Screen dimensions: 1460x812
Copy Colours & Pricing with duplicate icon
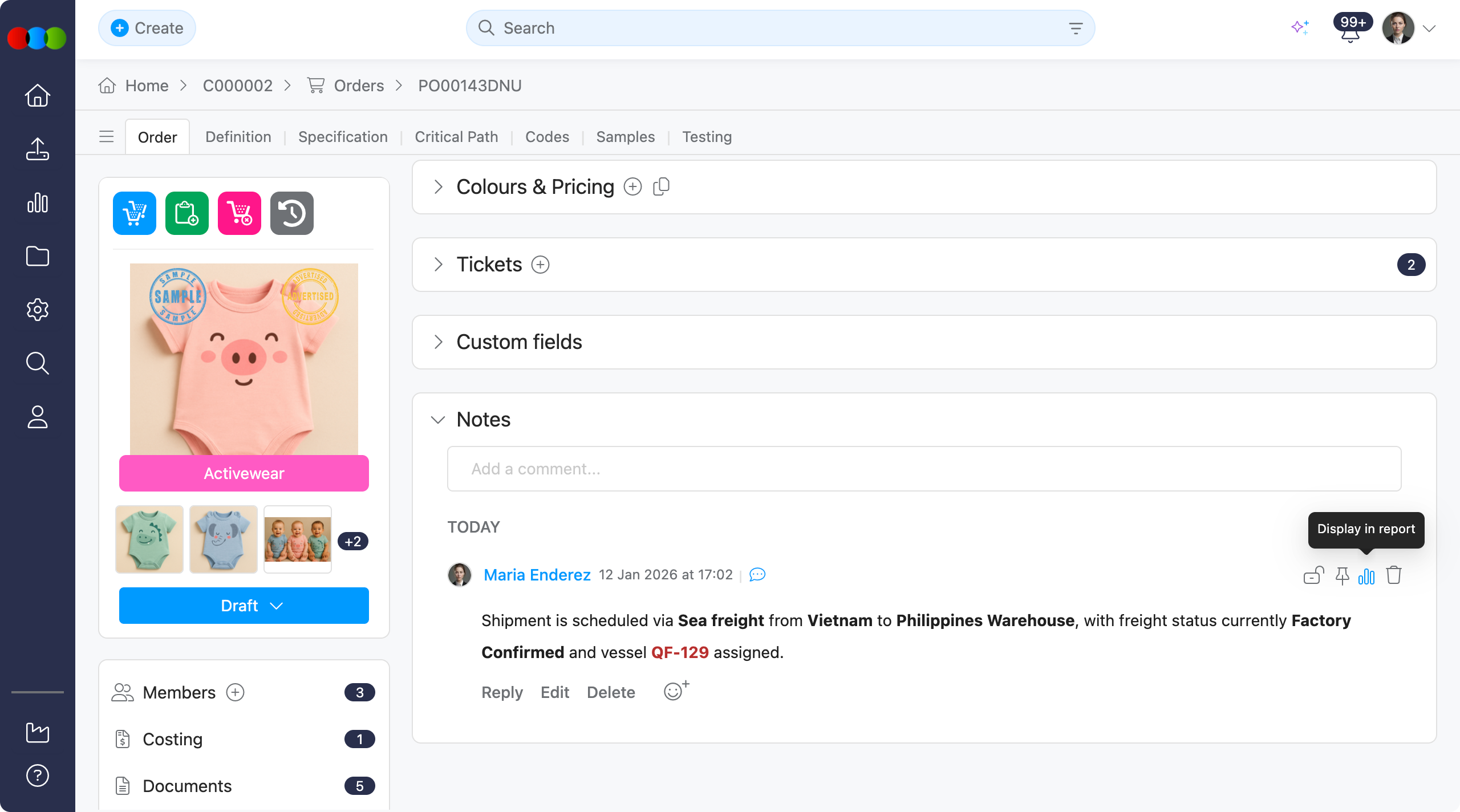coord(661,186)
